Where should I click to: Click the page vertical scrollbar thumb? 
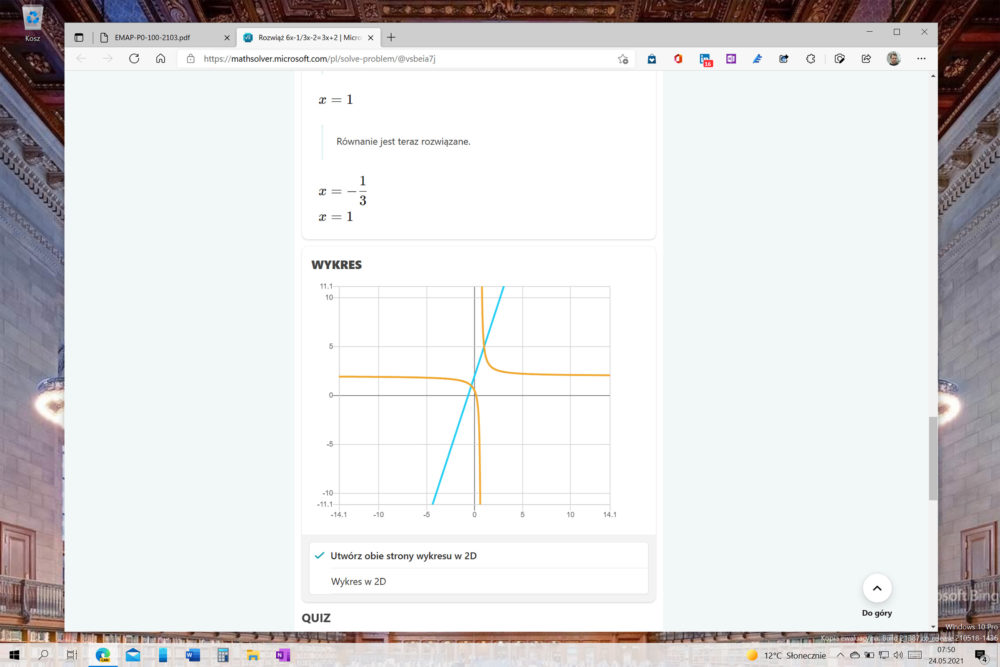[x=933, y=458]
